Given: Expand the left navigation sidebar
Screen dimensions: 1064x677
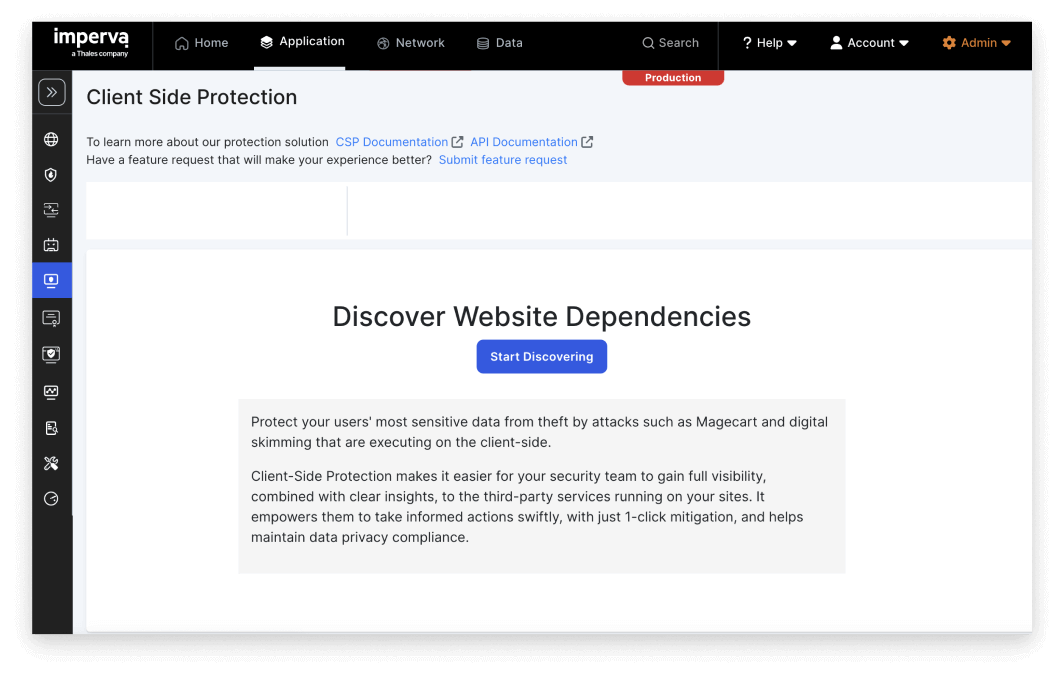Looking at the screenshot, I should [52, 91].
